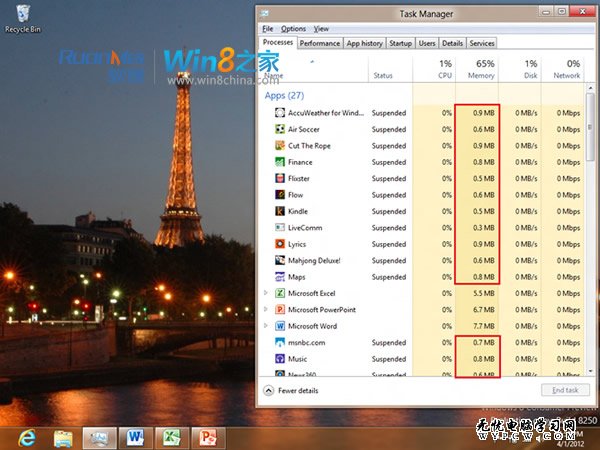The height and width of the screenshot is (450, 600).
Task: Click Microsoft PowerPoint's 6.7 MB memory value
Action: tap(484, 310)
